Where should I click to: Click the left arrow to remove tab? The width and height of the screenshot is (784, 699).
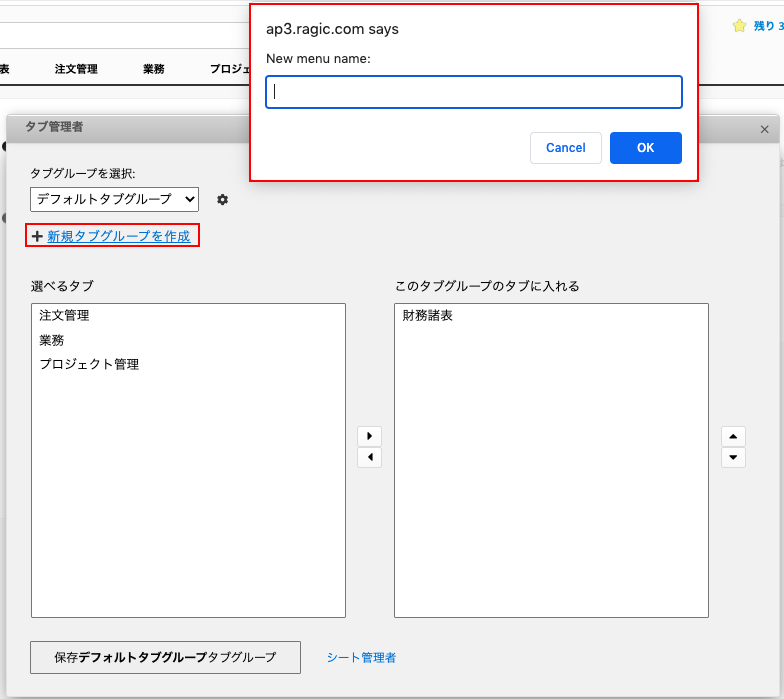pos(369,457)
